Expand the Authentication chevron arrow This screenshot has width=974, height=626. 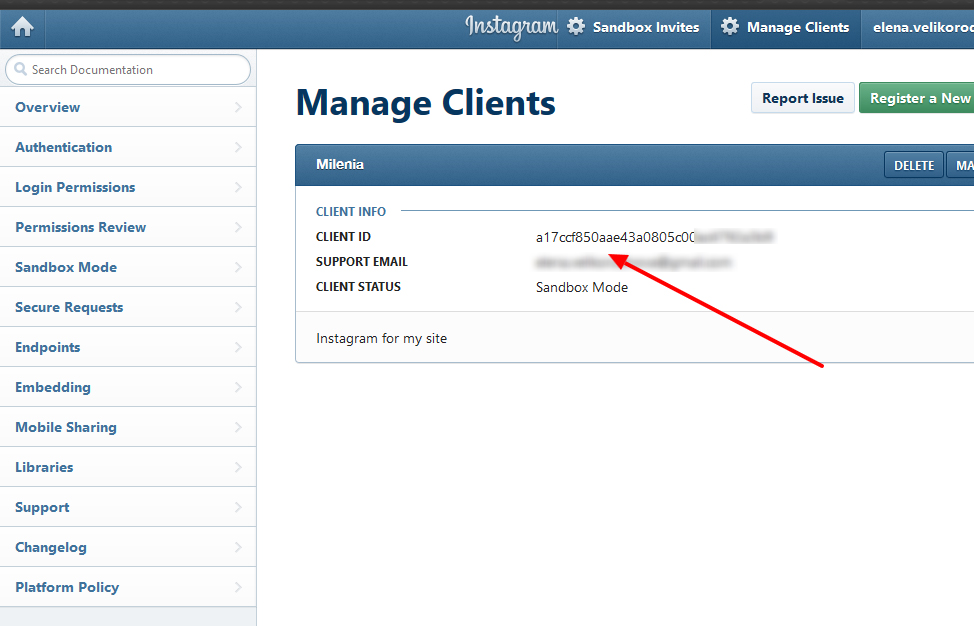click(238, 147)
